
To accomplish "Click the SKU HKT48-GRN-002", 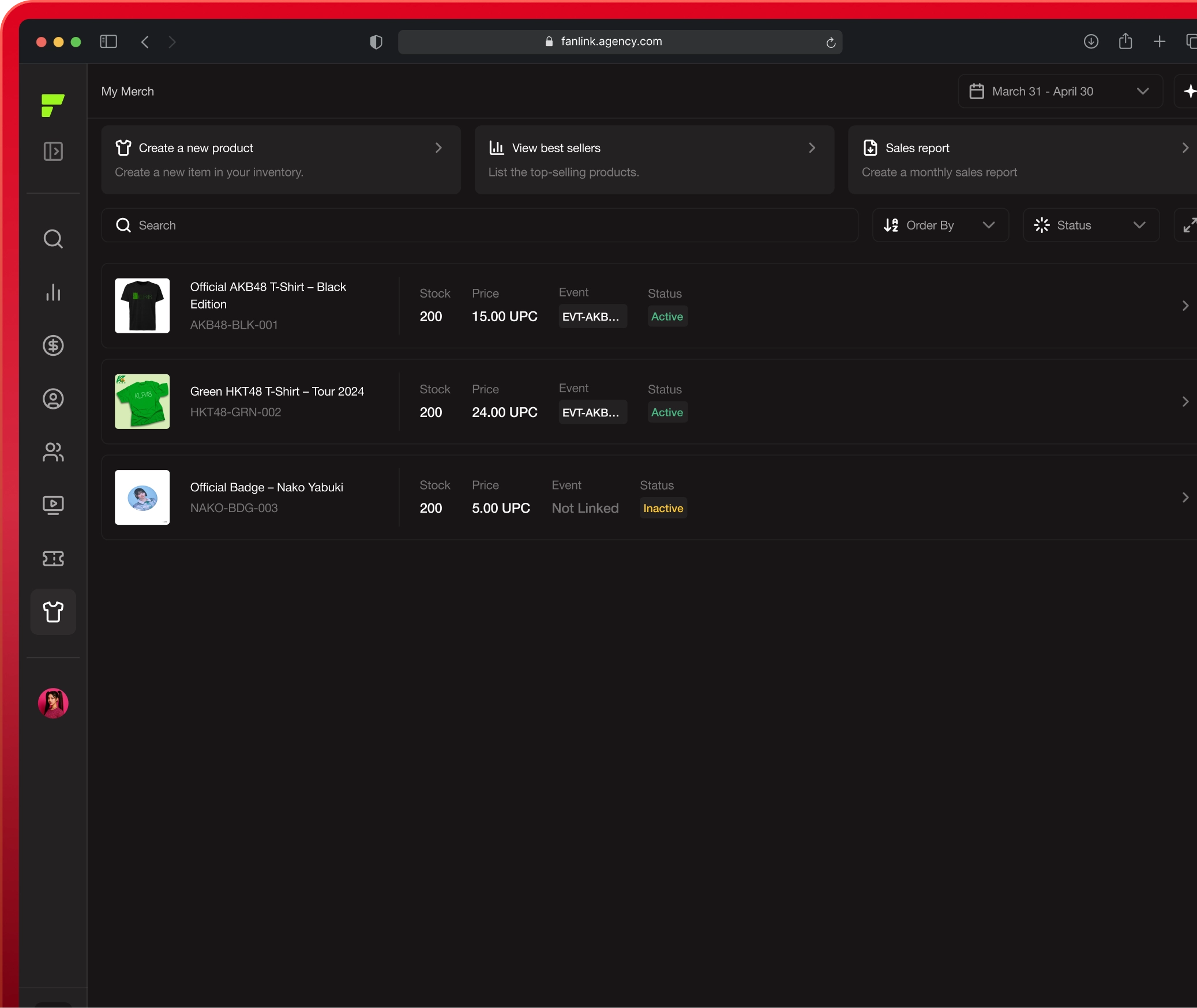I will 236,412.
